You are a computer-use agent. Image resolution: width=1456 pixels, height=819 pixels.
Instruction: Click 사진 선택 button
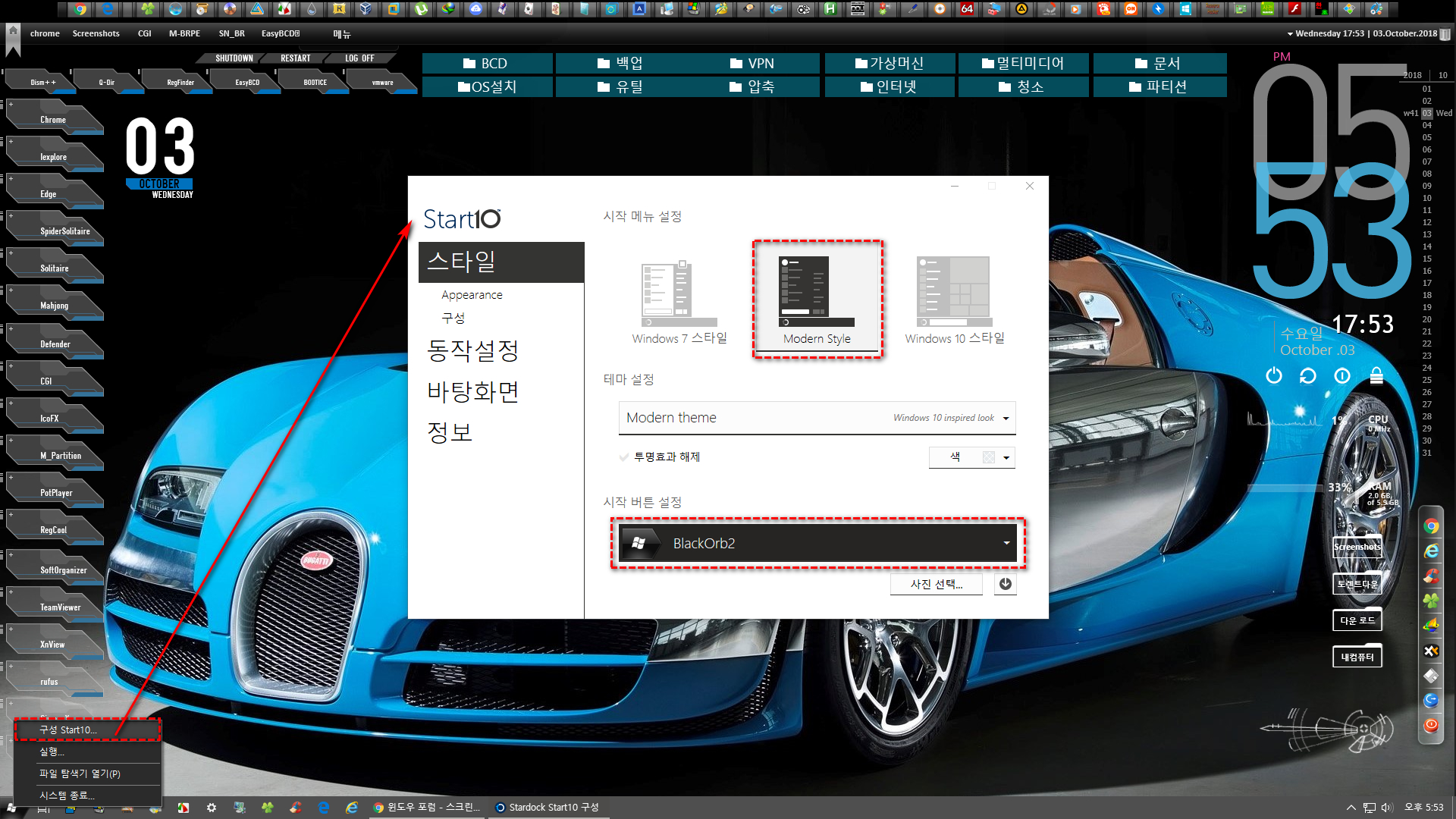coord(936,584)
